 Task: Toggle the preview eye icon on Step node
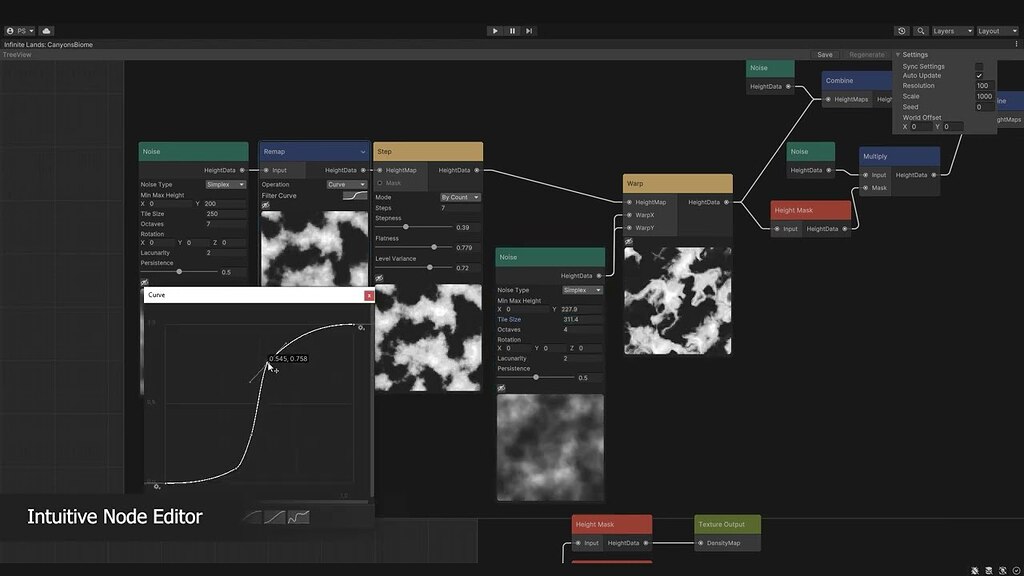click(x=378, y=277)
